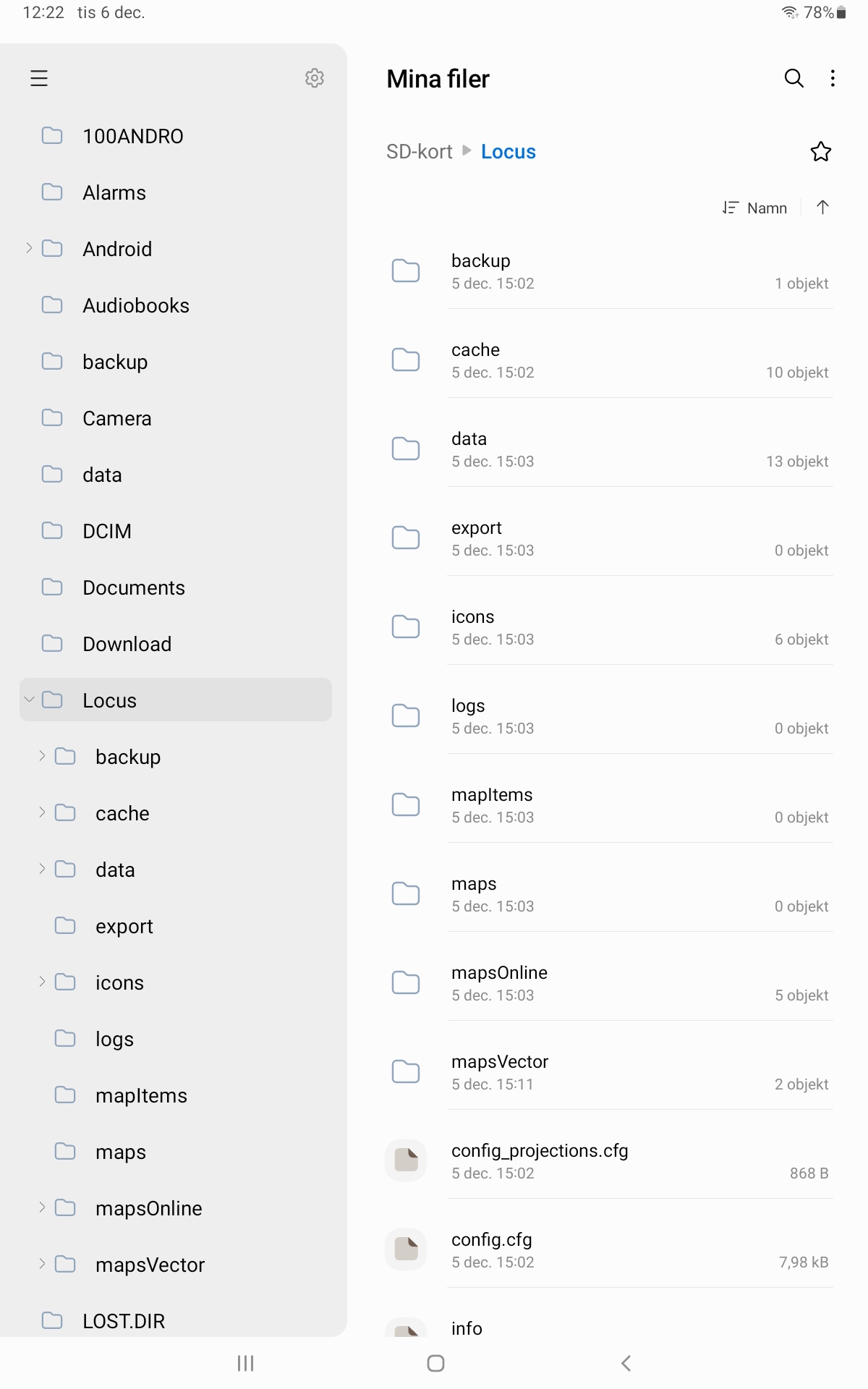Add Locus folder to favorites with star
The image size is (868, 1389).
[x=820, y=152]
